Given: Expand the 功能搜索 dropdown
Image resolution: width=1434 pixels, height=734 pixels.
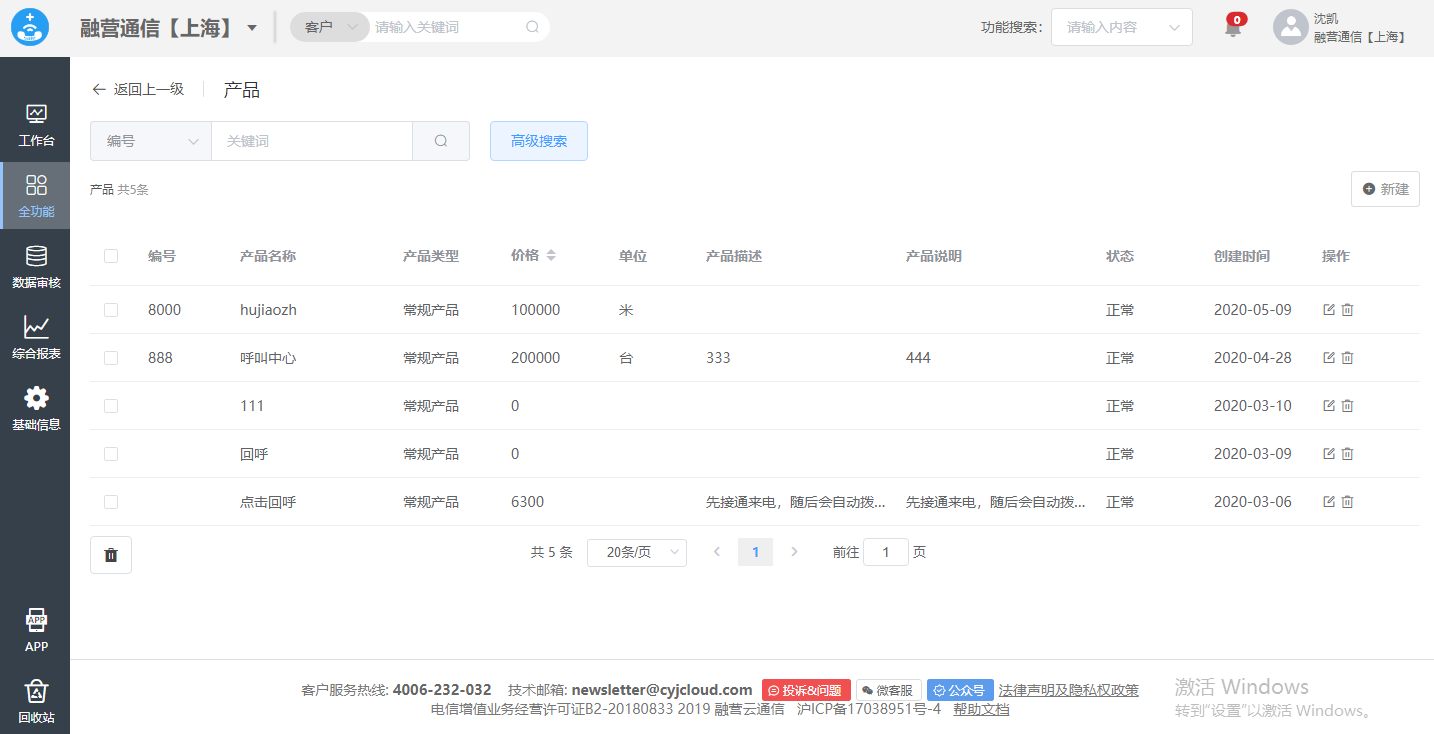Looking at the screenshot, I should point(1121,28).
